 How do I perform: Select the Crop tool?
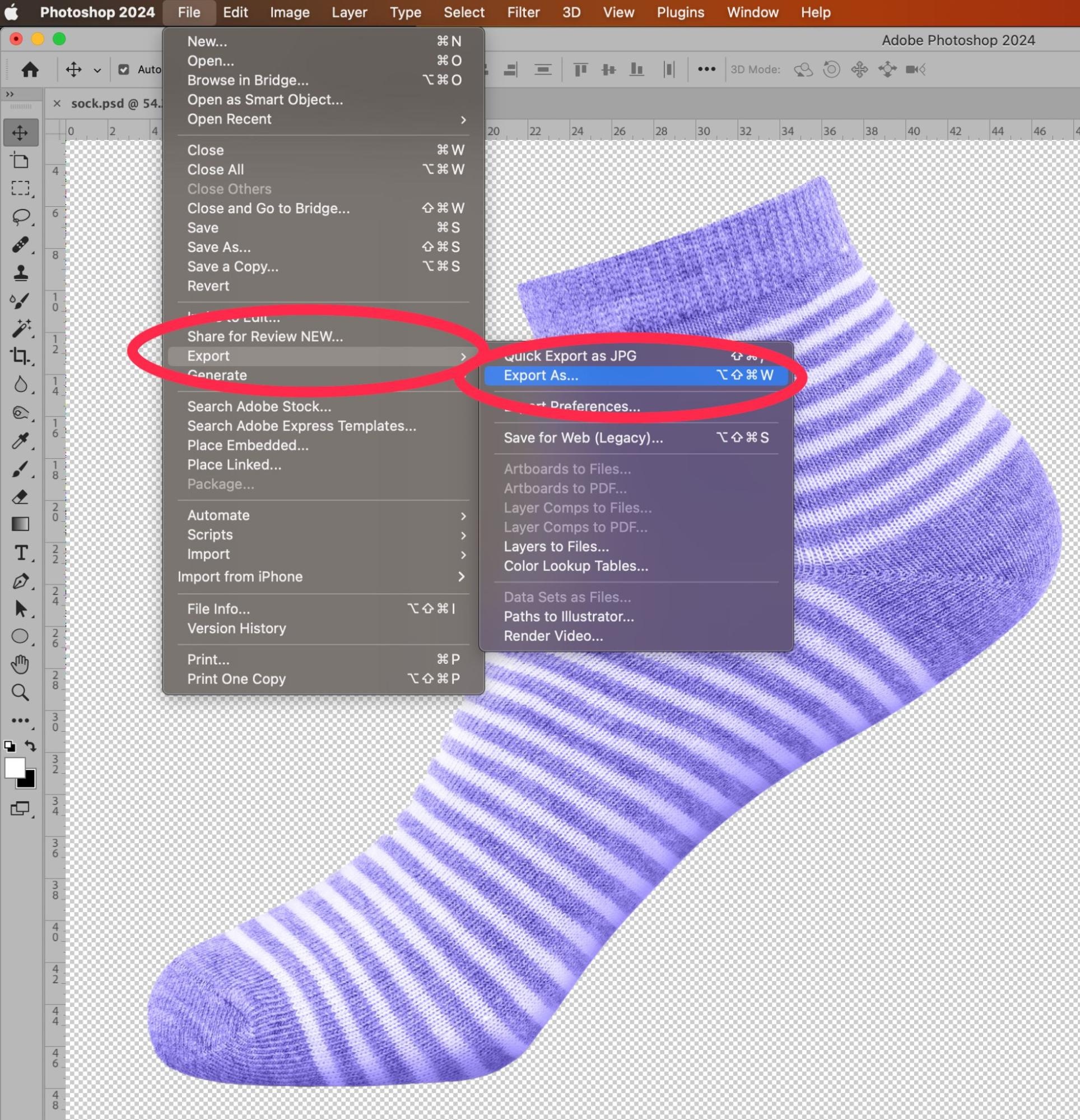(x=21, y=355)
